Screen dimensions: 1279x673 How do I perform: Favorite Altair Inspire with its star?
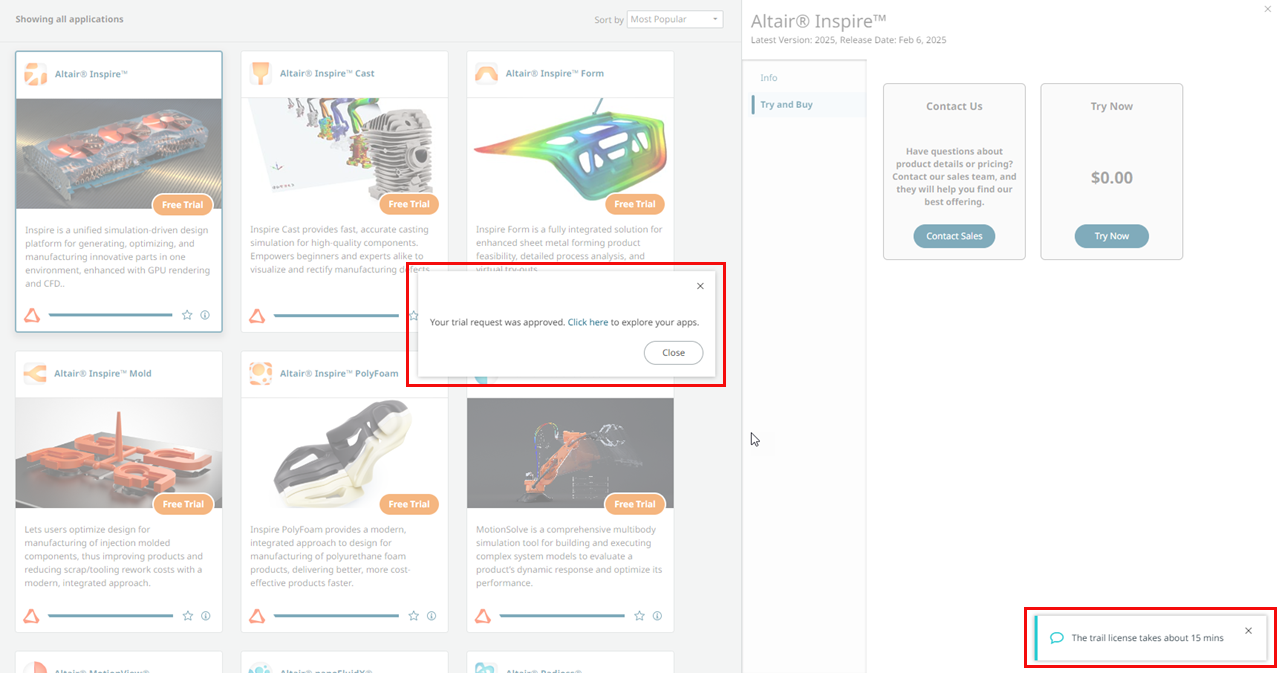[187, 315]
